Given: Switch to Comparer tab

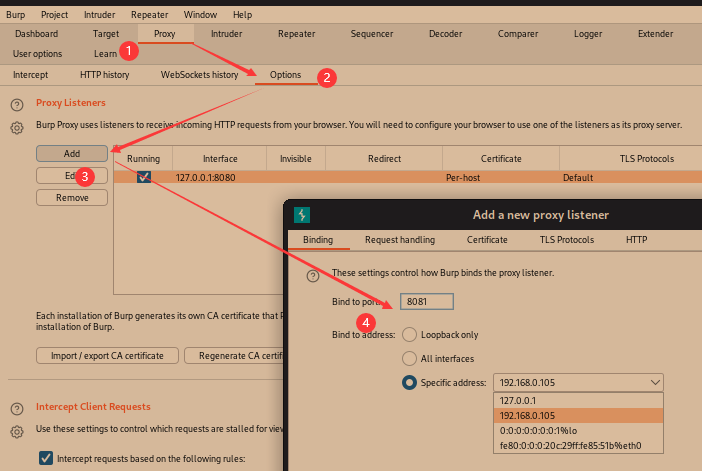Looking at the screenshot, I should 518,34.
